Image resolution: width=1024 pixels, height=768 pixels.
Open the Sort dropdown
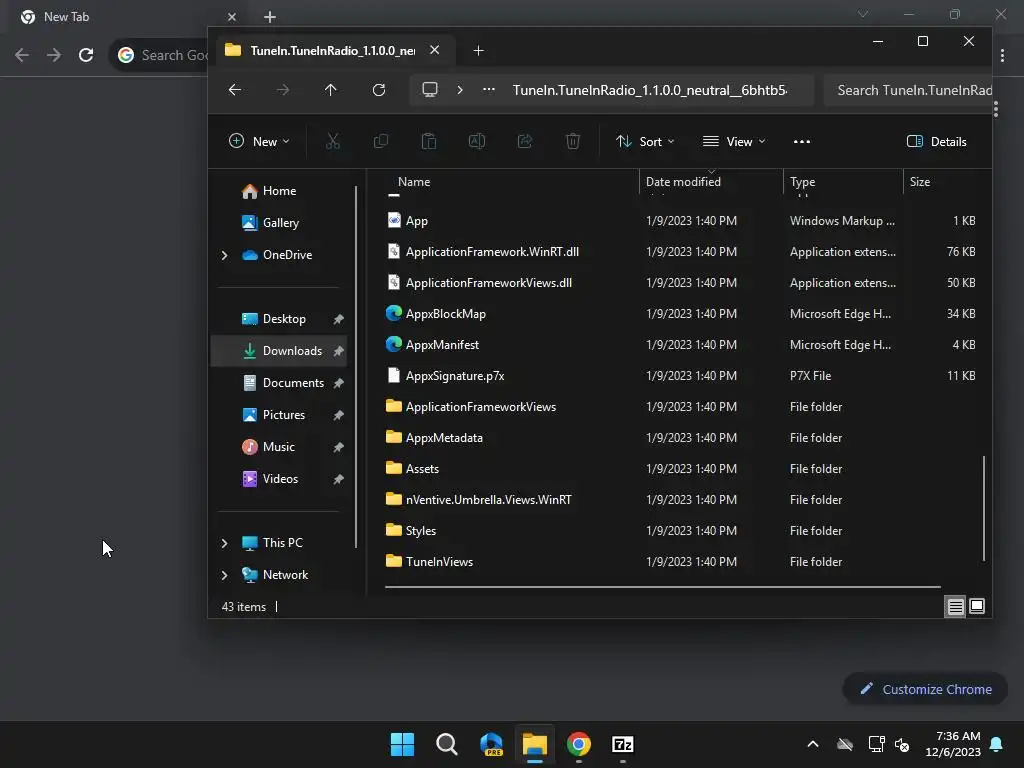click(x=645, y=142)
